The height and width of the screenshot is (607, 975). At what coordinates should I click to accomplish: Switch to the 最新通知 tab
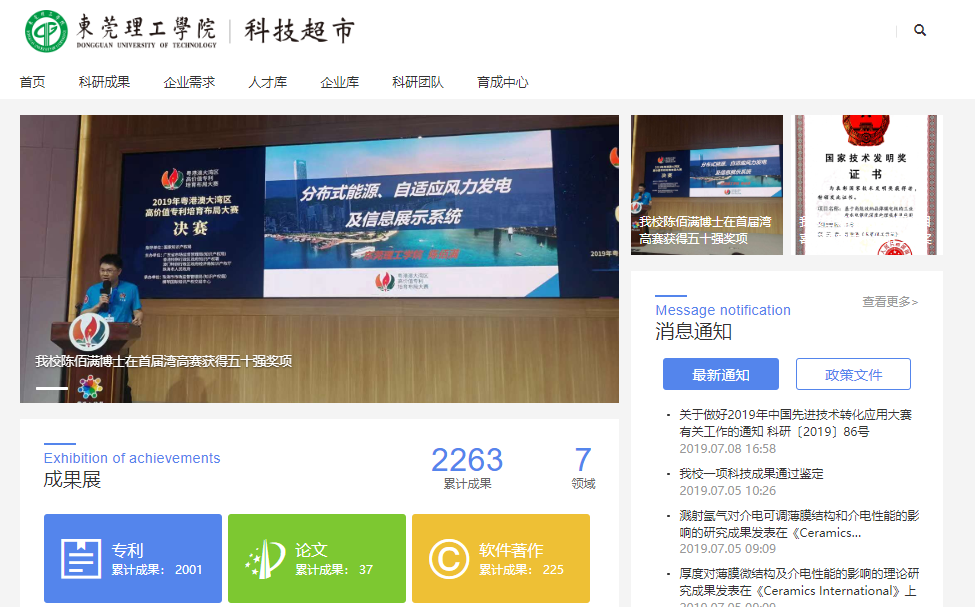[720, 375]
